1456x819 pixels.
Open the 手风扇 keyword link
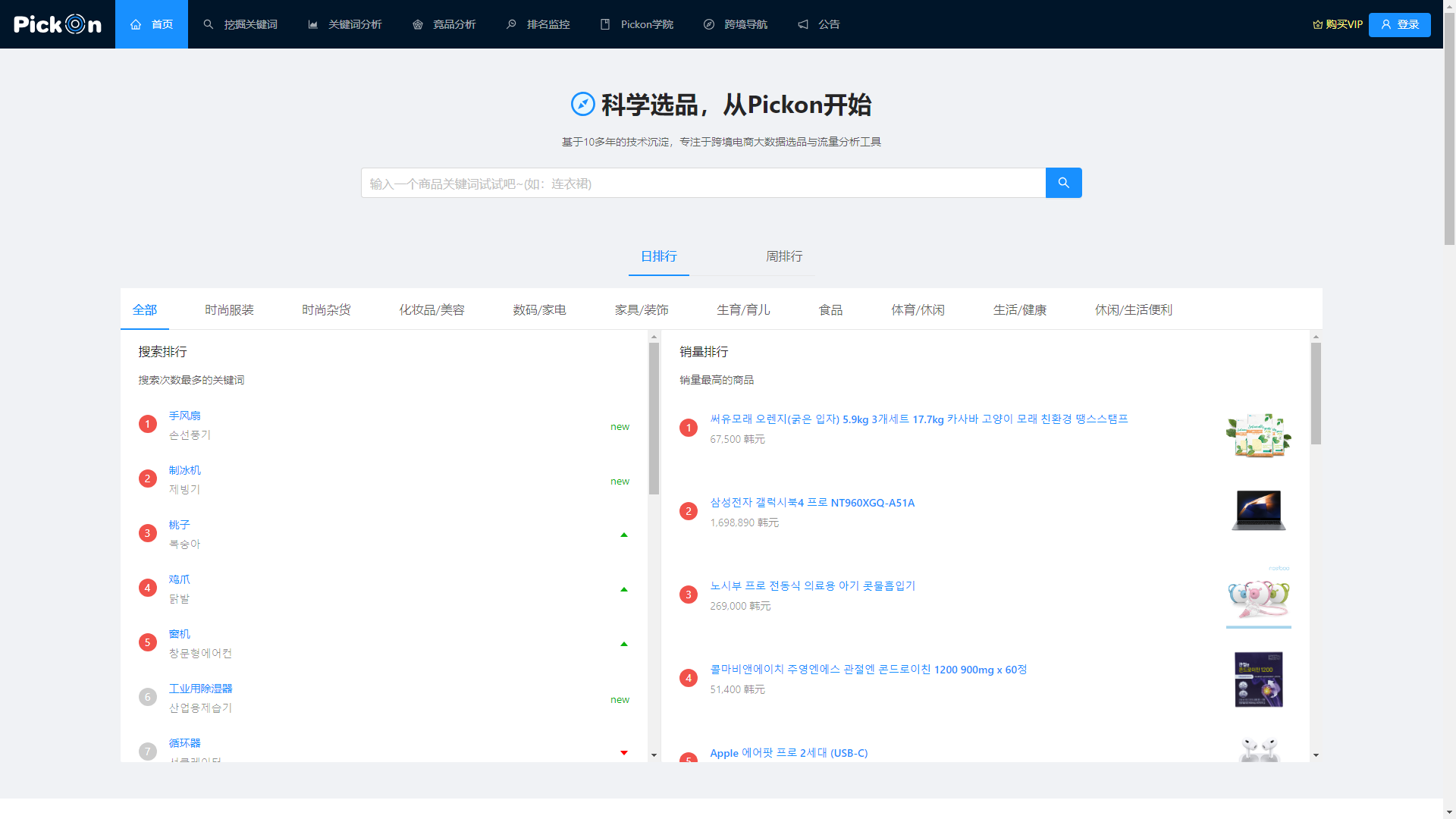[185, 415]
